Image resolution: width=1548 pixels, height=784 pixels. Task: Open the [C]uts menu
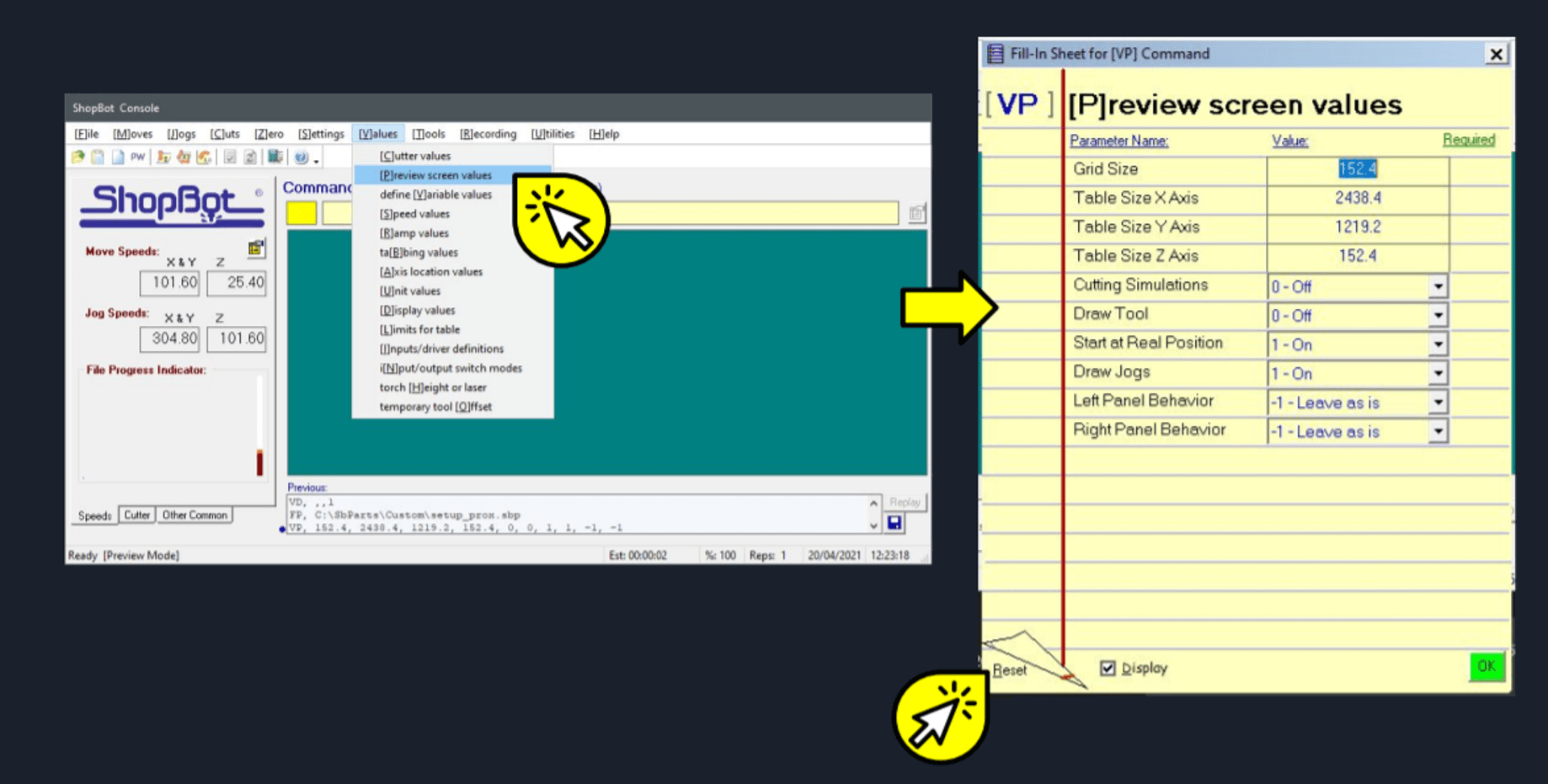tap(225, 134)
